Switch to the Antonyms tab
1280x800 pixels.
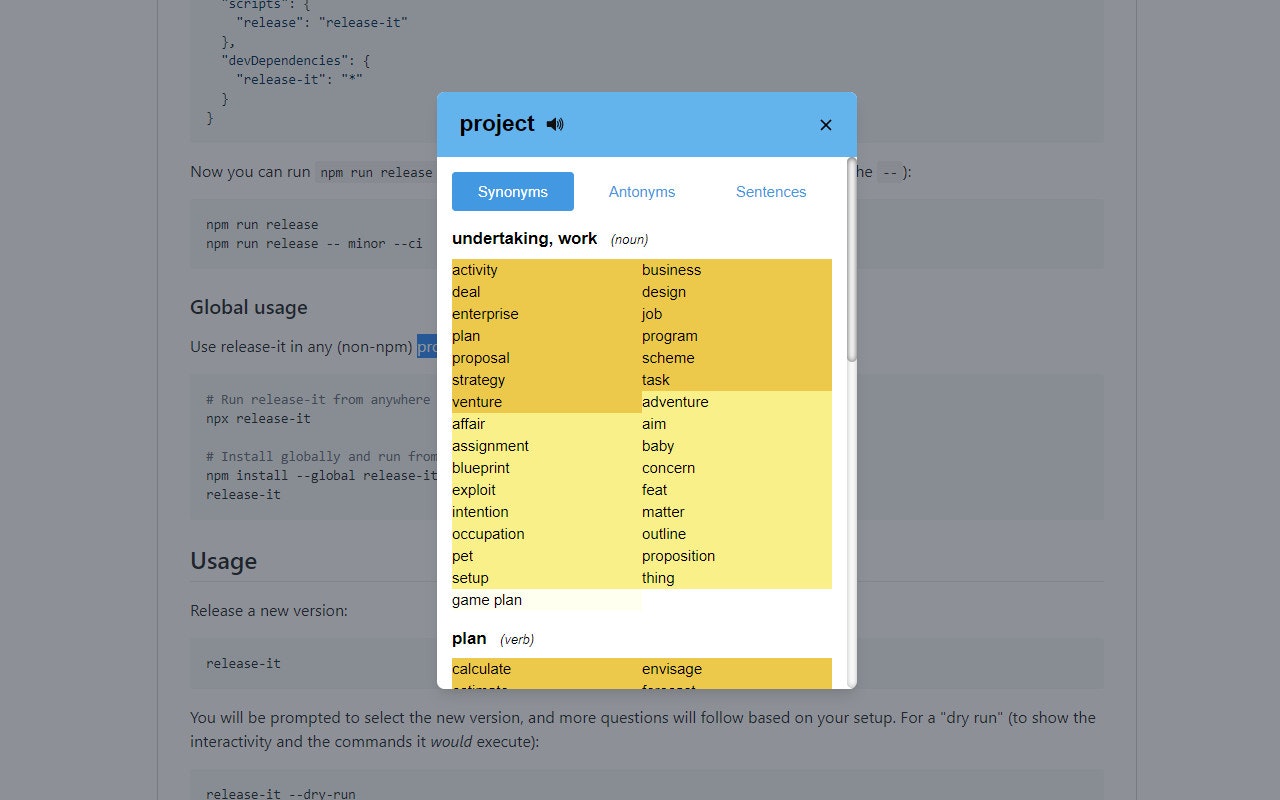pyautogui.click(x=642, y=192)
